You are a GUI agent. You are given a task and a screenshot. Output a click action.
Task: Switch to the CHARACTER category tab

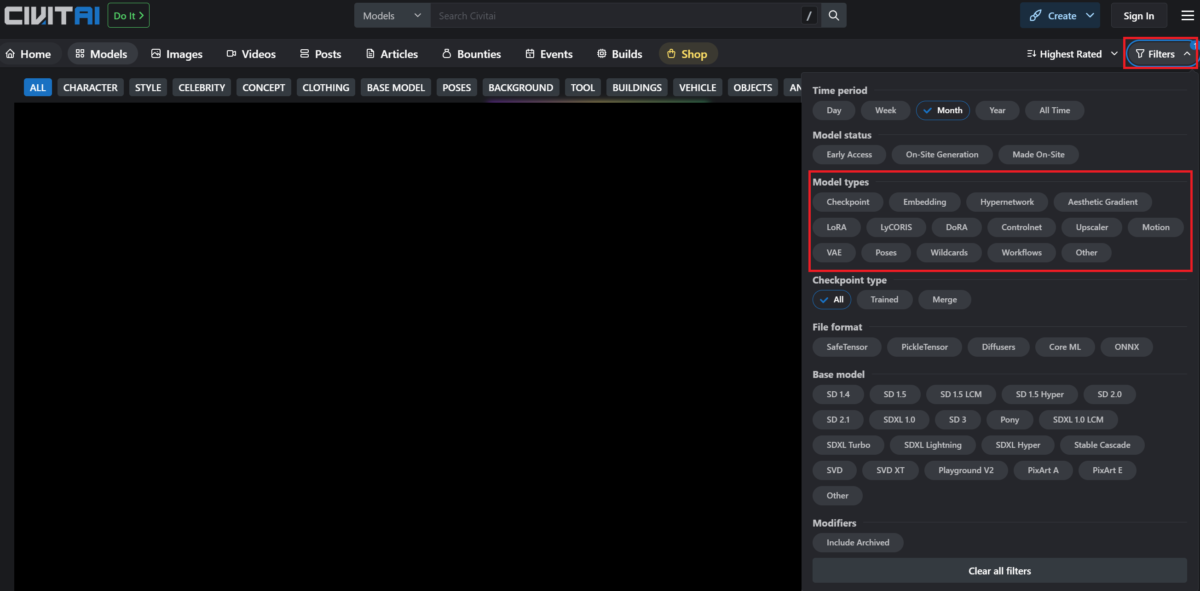(x=90, y=87)
